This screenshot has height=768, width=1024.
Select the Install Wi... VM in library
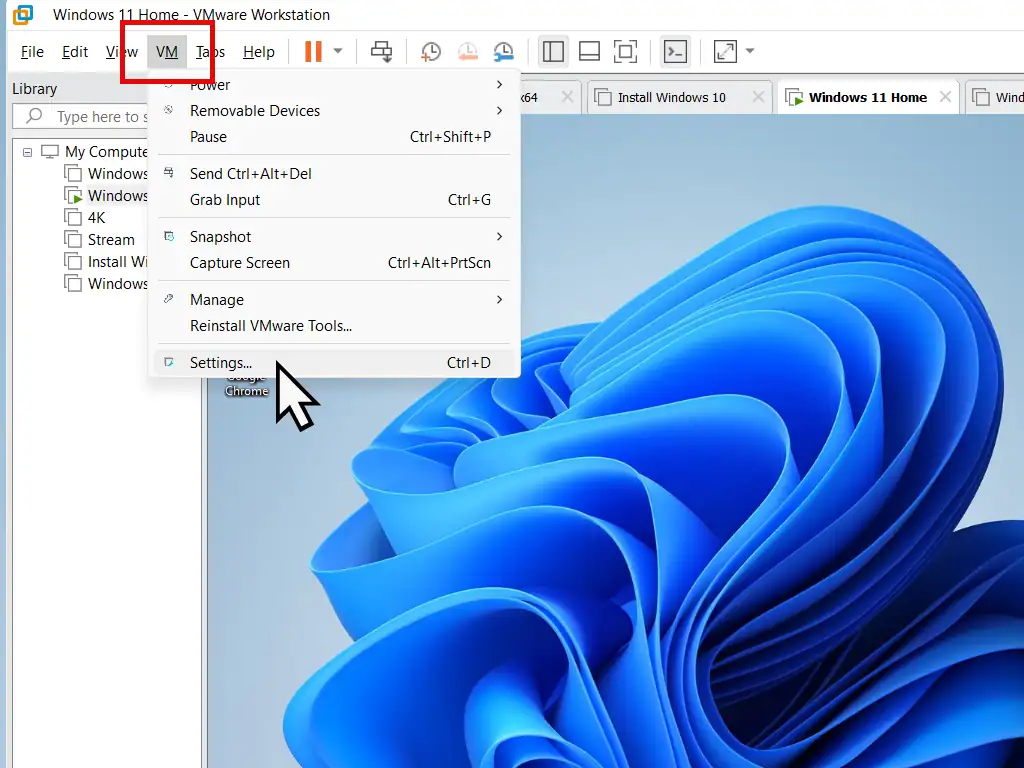click(118, 261)
